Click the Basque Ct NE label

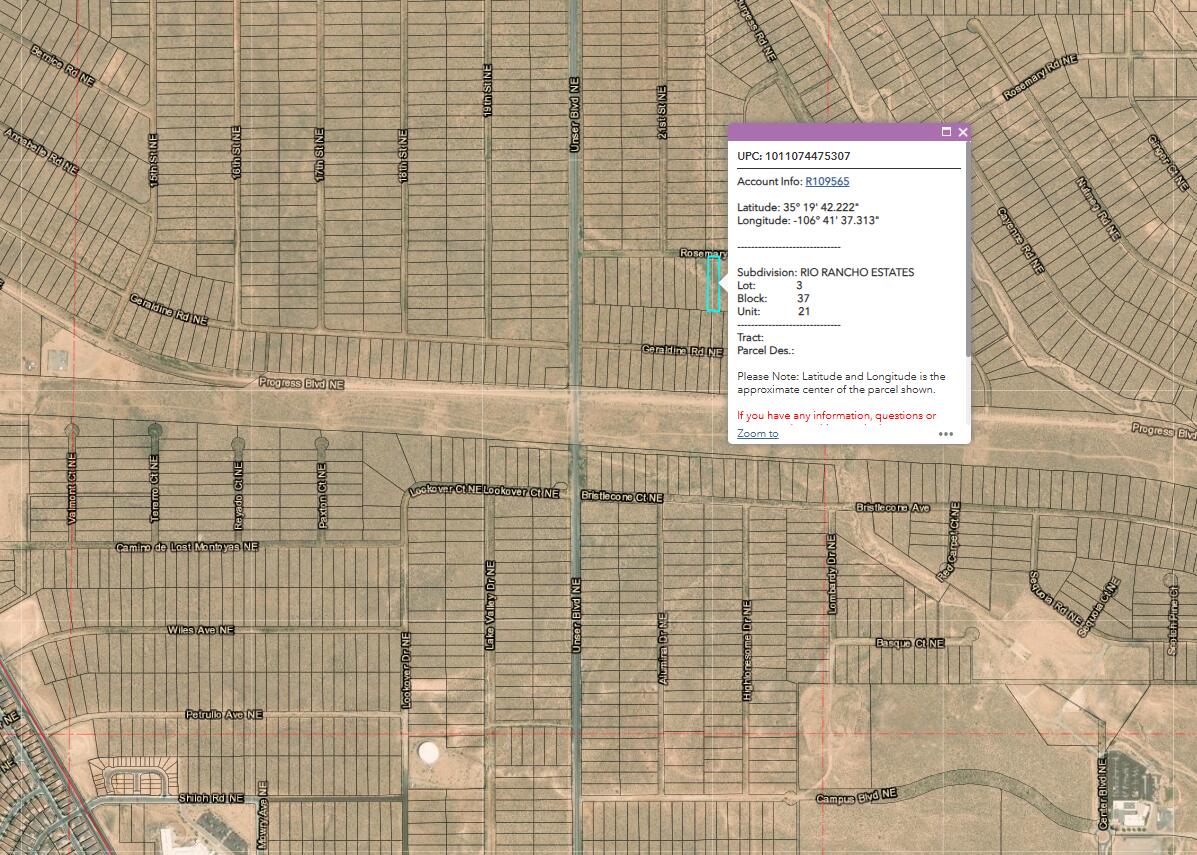click(910, 644)
